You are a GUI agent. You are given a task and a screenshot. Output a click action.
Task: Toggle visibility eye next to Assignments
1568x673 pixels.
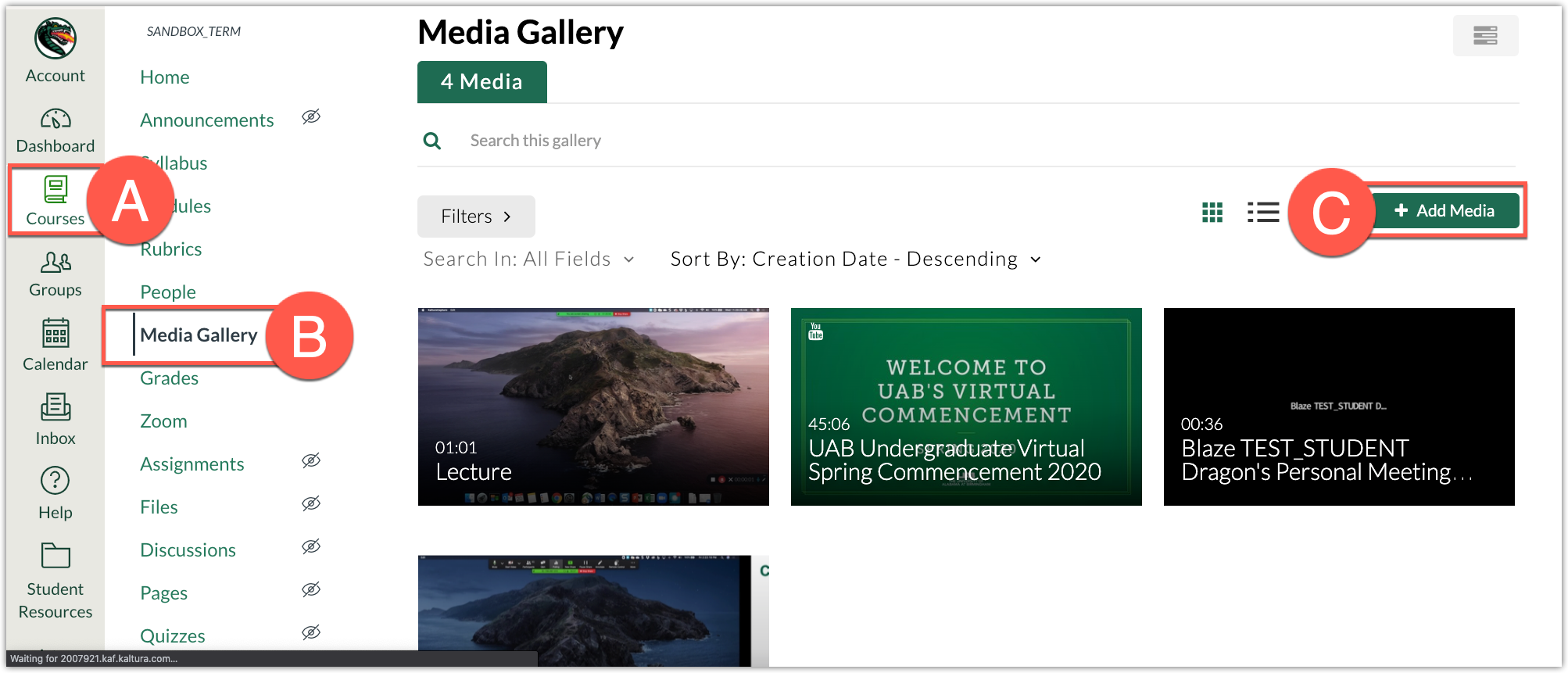(x=311, y=461)
